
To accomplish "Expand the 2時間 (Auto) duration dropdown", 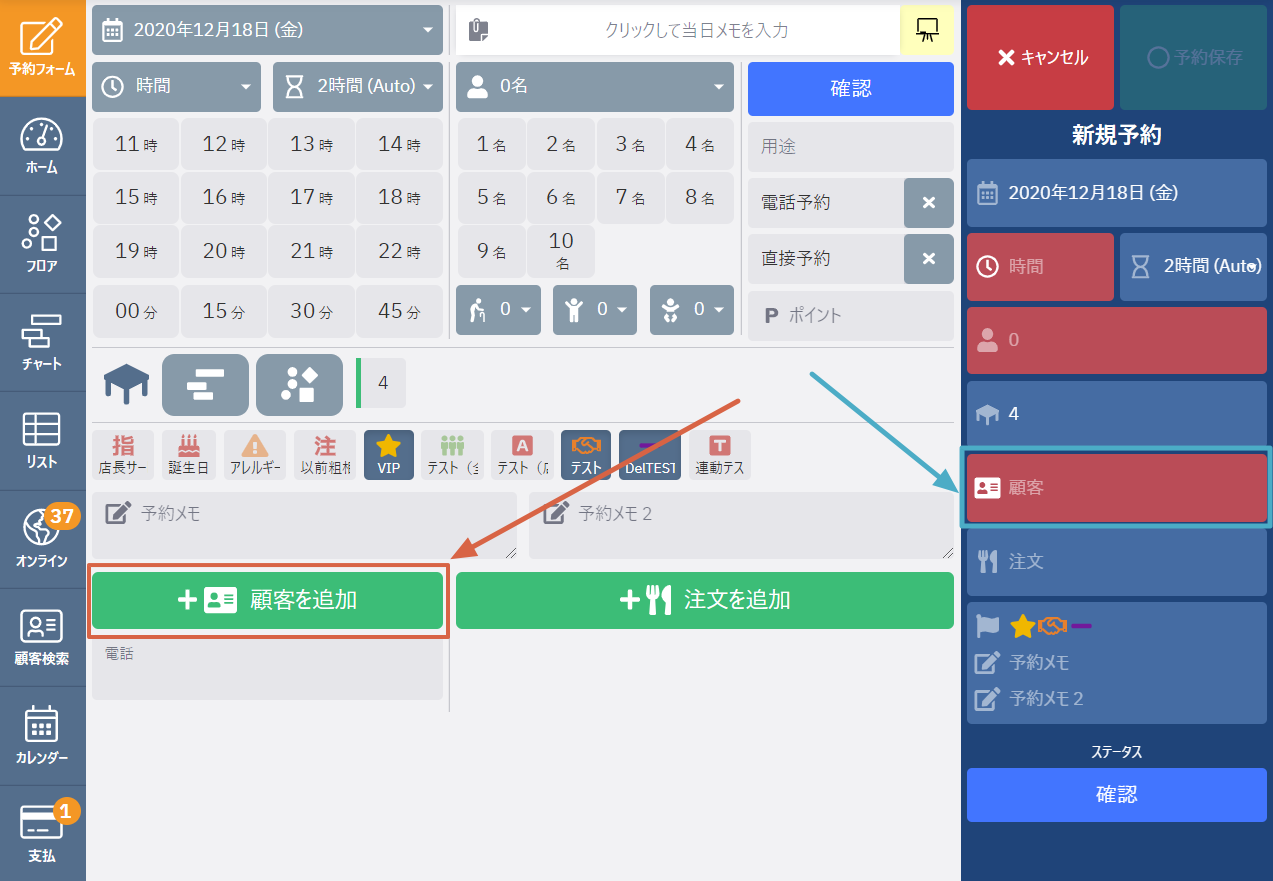I will click(357, 86).
